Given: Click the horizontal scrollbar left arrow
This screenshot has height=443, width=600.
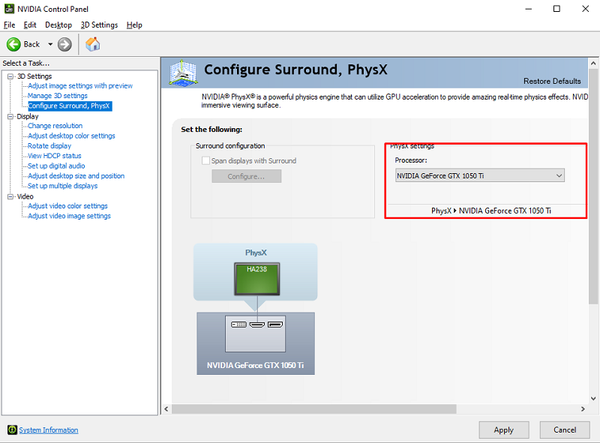Looking at the screenshot, I should 166,409.
